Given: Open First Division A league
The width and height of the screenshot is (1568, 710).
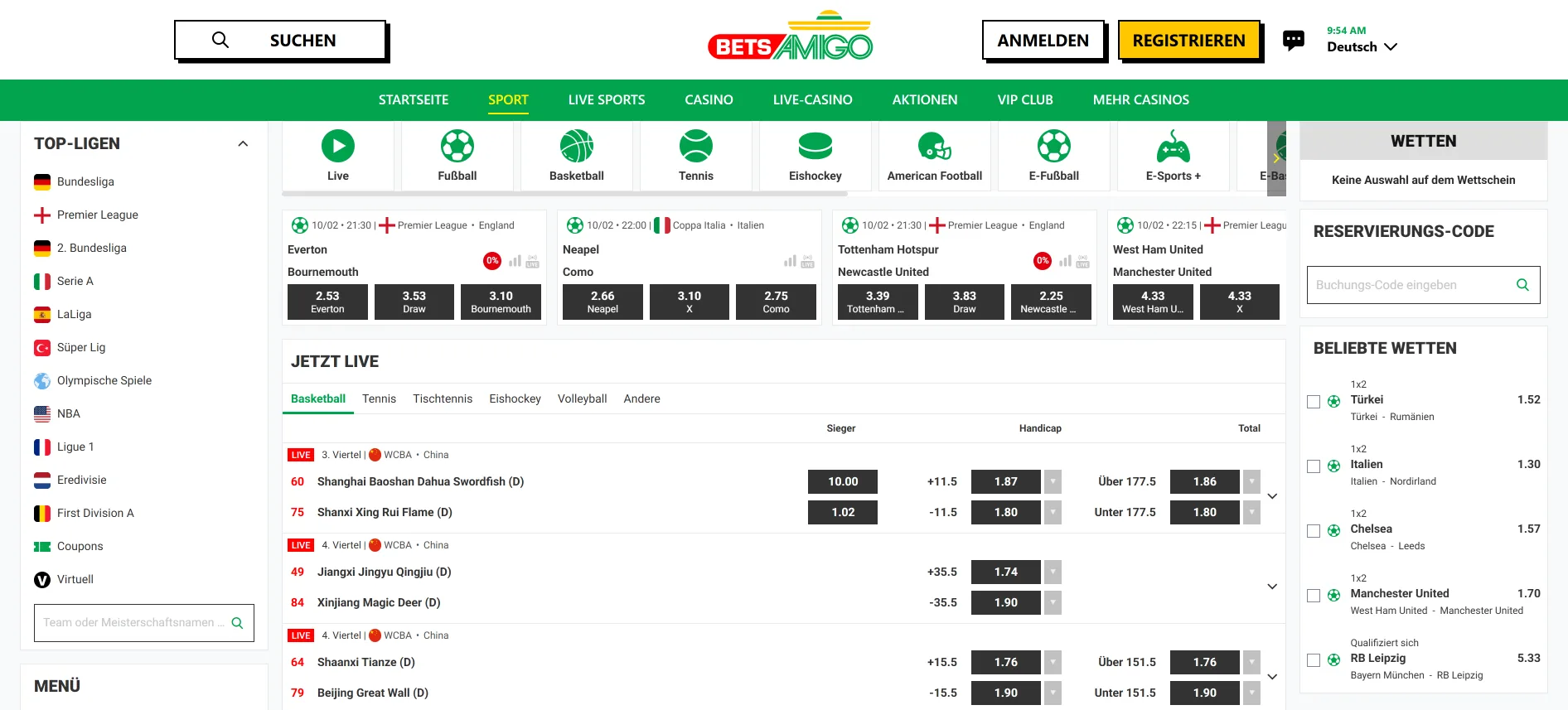Looking at the screenshot, I should 95,513.
